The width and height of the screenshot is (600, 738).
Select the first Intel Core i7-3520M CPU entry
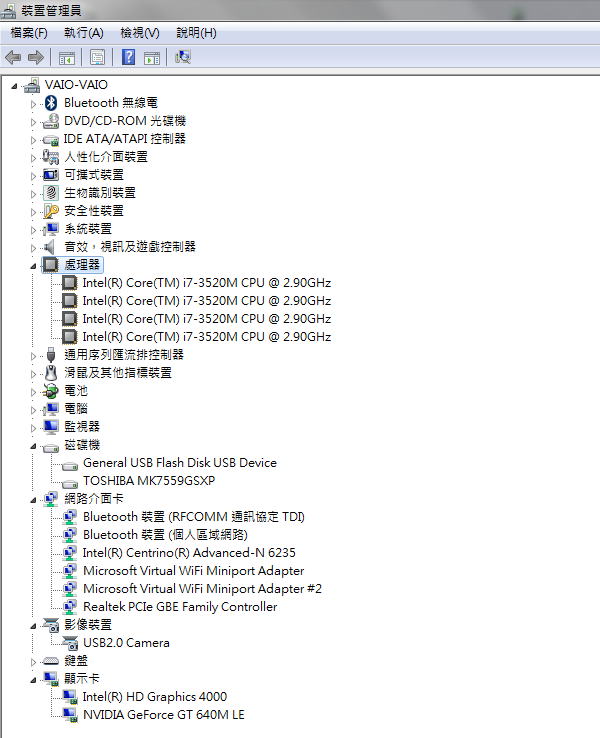[x=207, y=282]
